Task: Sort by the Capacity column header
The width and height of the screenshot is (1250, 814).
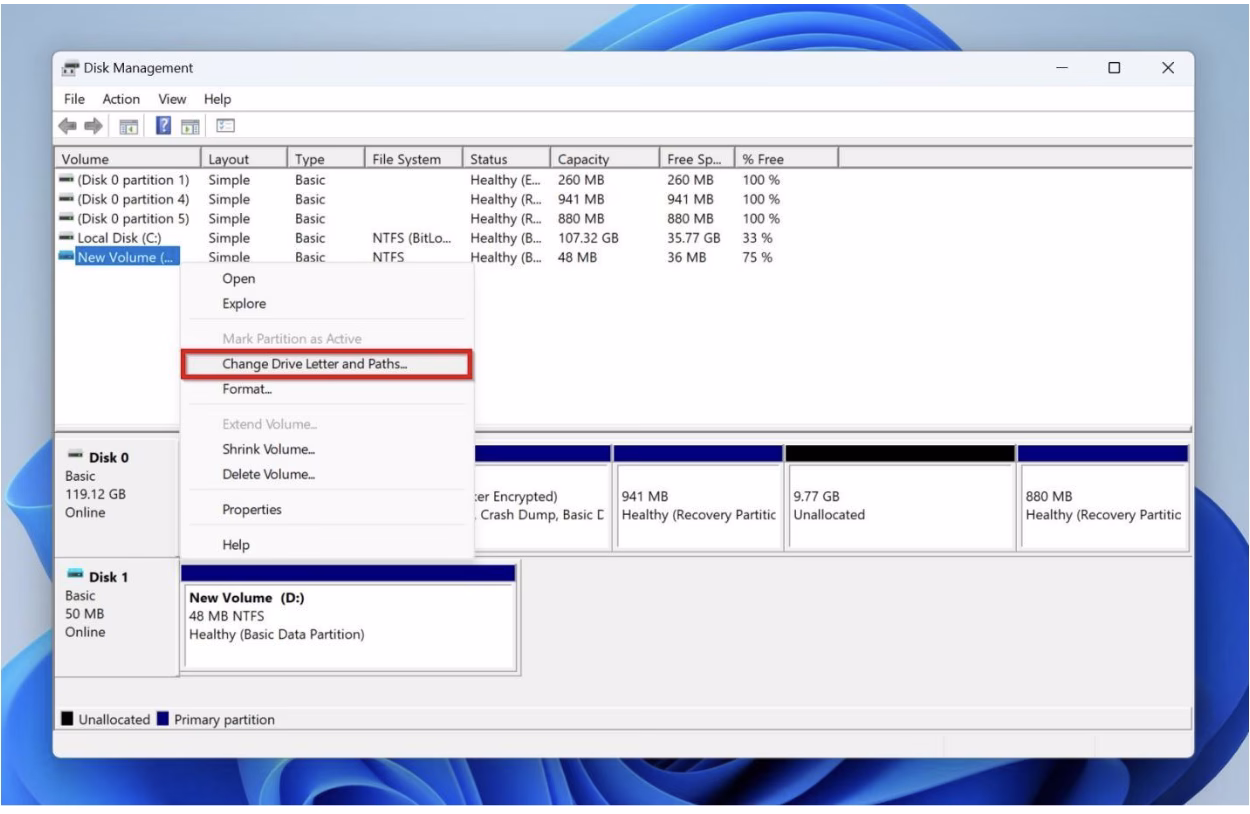Action: coord(584,159)
